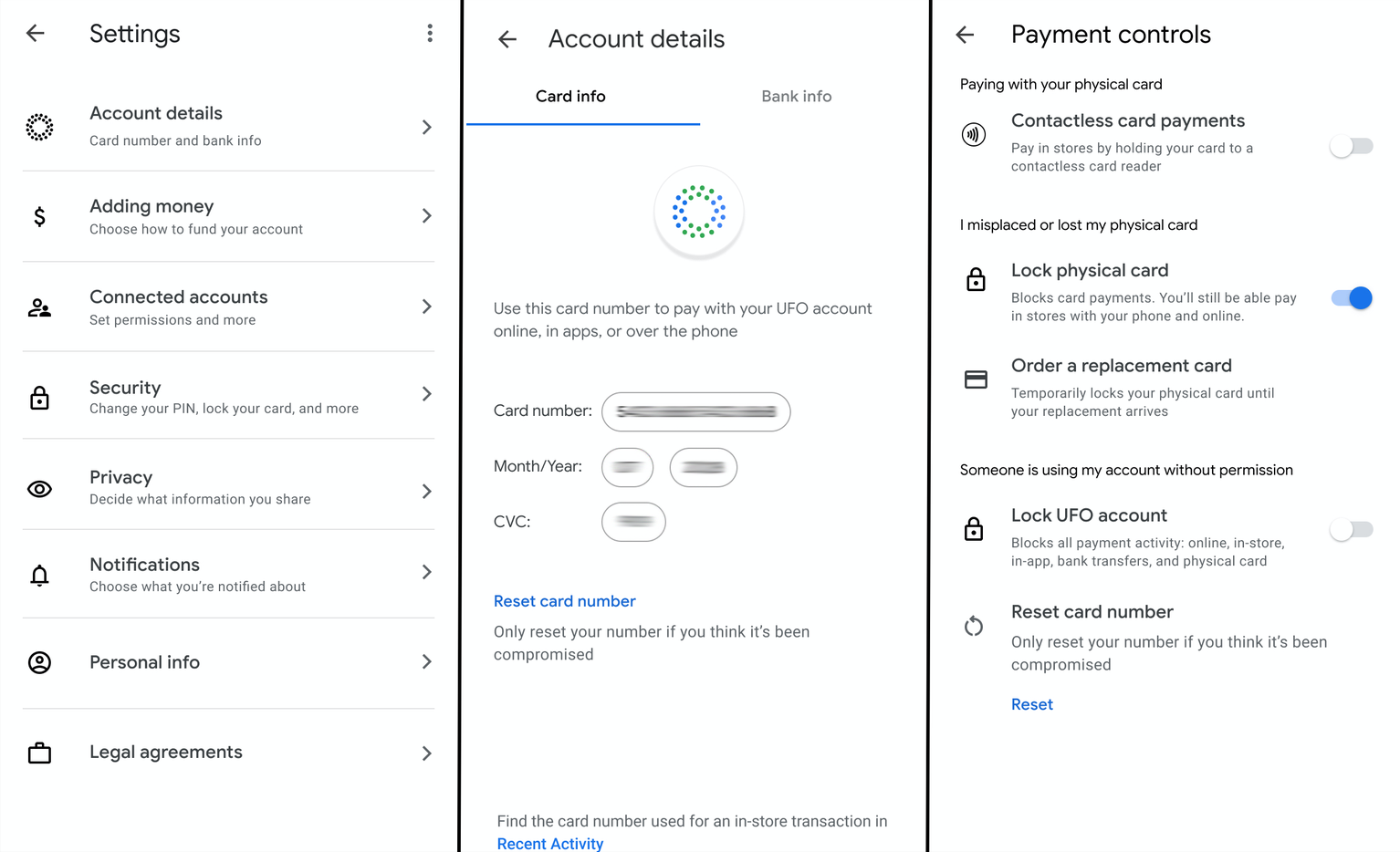Tap the Notifications bell icon
Image resolution: width=1400 pixels, height=852 pixels.
point(39,576)
